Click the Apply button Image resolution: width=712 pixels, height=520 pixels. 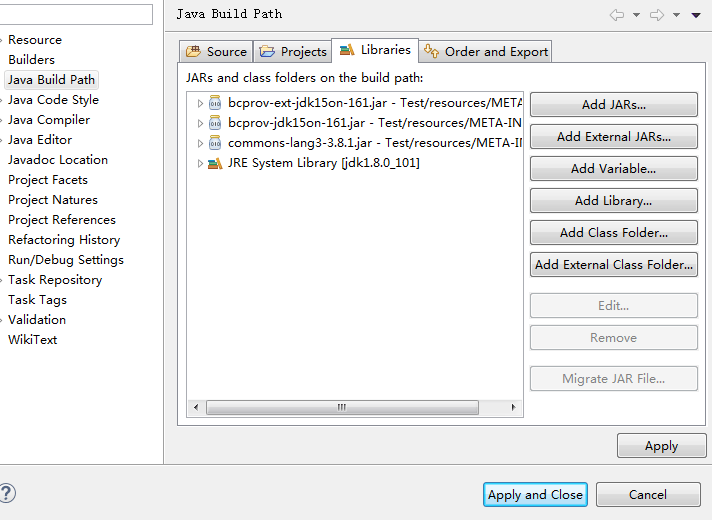pyautogui.click(x=662, y=446)
